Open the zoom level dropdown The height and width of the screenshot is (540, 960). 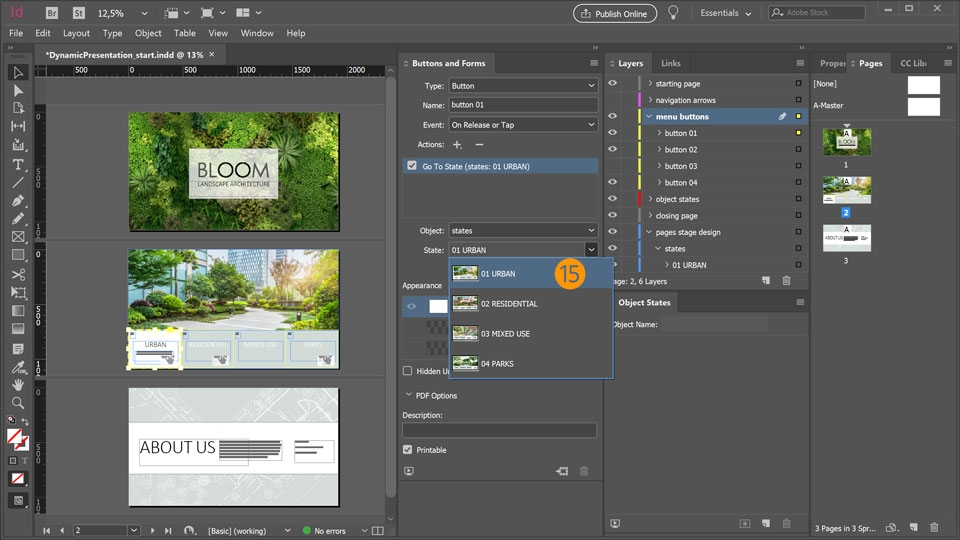(144, 13)
